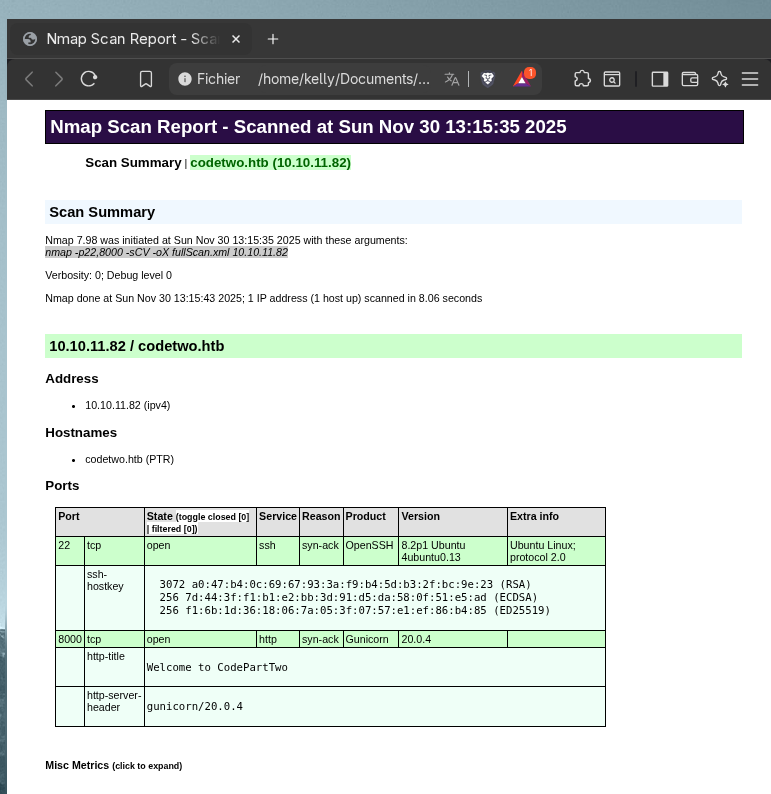Reload the Nmap report page
Screen dimensions: 771x794
(88, 79)
